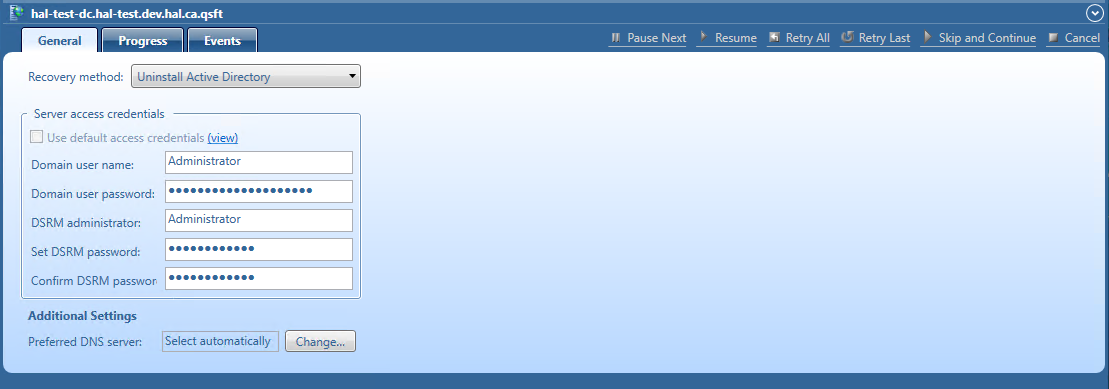
Task: Click the Cancel link
Action: (1082, 38)
